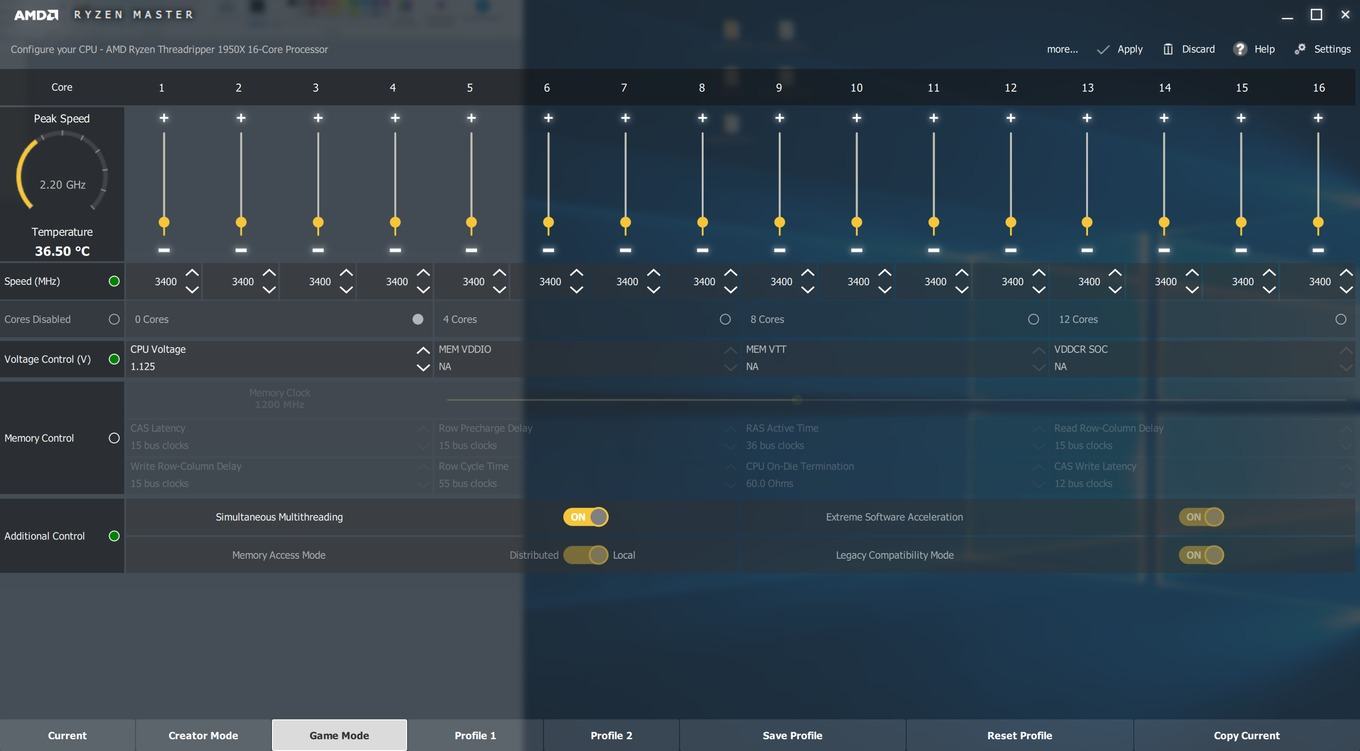Click the minus icon below core 13 slider
1360x751 pixels.
tap(1087, 250)
